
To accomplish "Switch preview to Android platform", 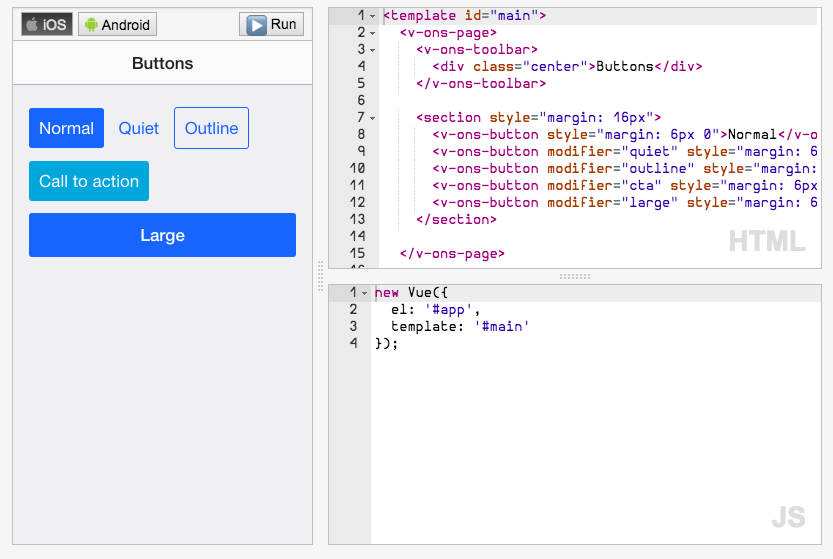I will click(x=117, y=24).
